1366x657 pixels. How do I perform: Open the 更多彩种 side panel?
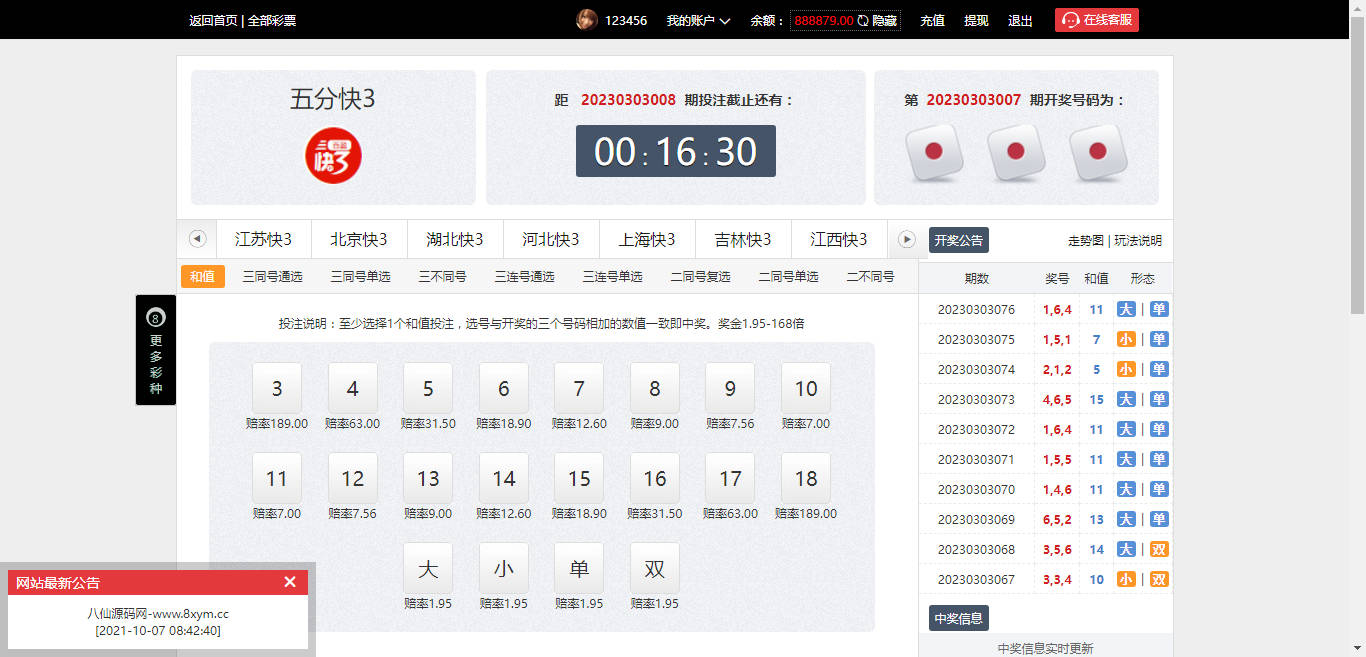point(156,350)
